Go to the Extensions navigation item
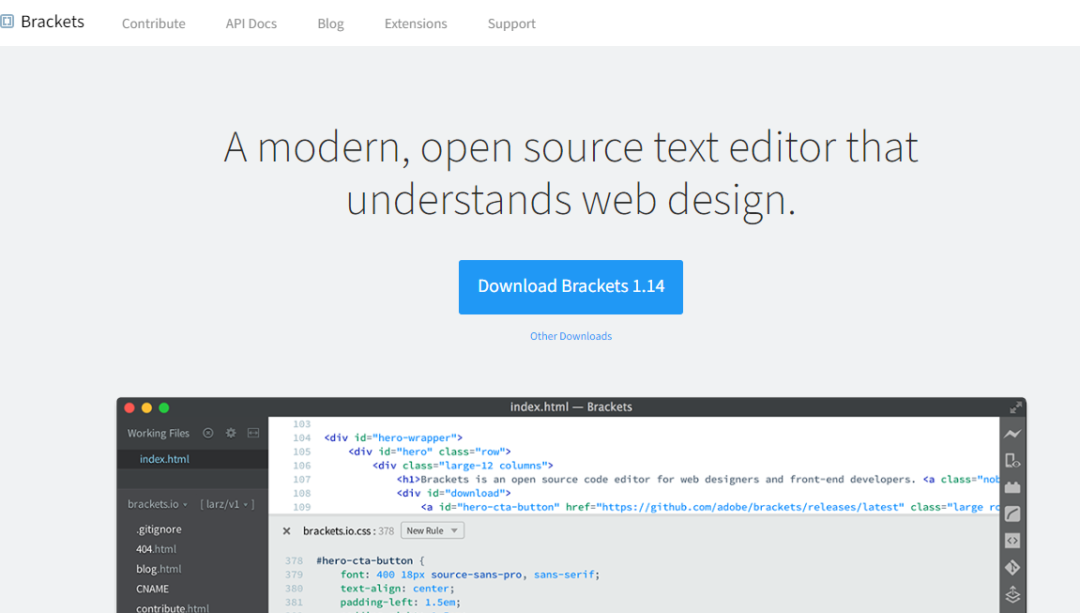Image resolution: width=1080 pixels, height=613 pixels. (x=415, y=23)
